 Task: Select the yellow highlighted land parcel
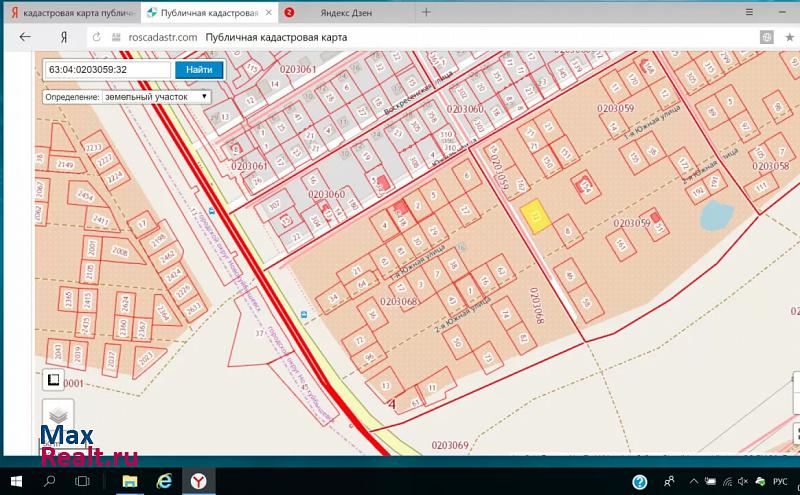(536, 216)
